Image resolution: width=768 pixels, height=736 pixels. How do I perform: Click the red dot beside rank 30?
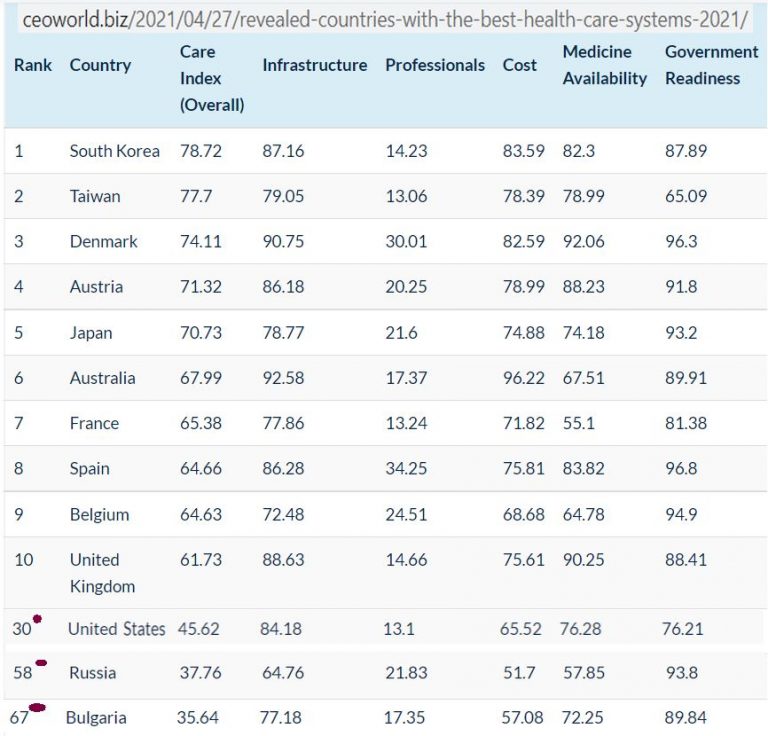click(37, 619)
